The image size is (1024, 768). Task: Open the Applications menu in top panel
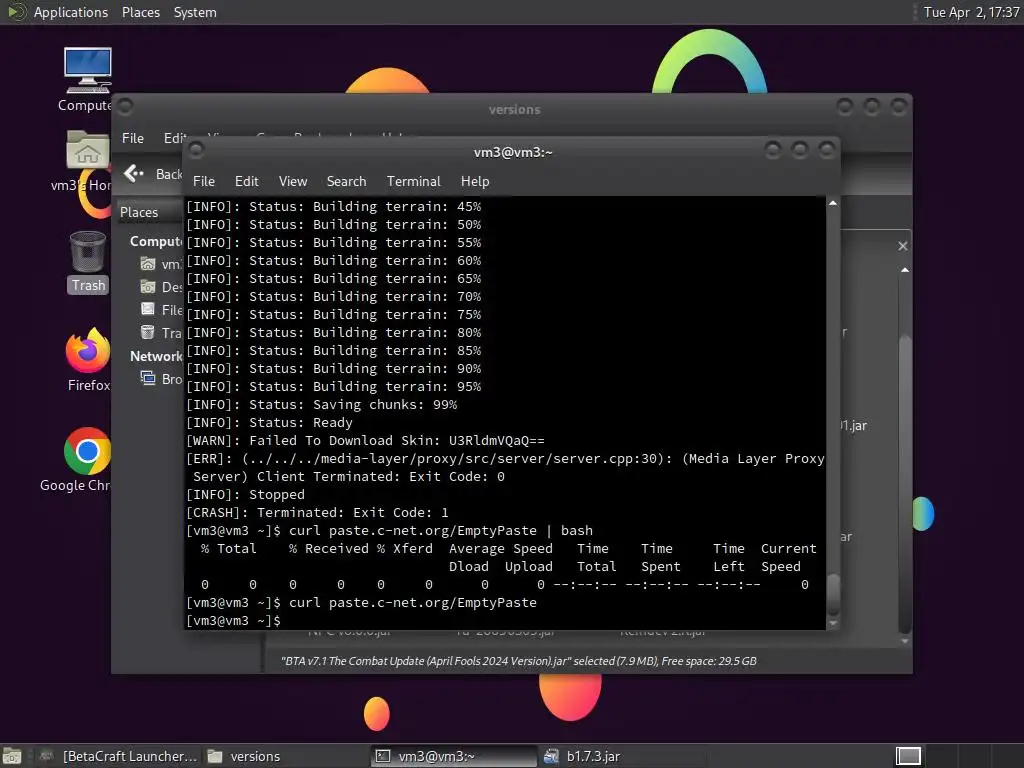[71, 12]
